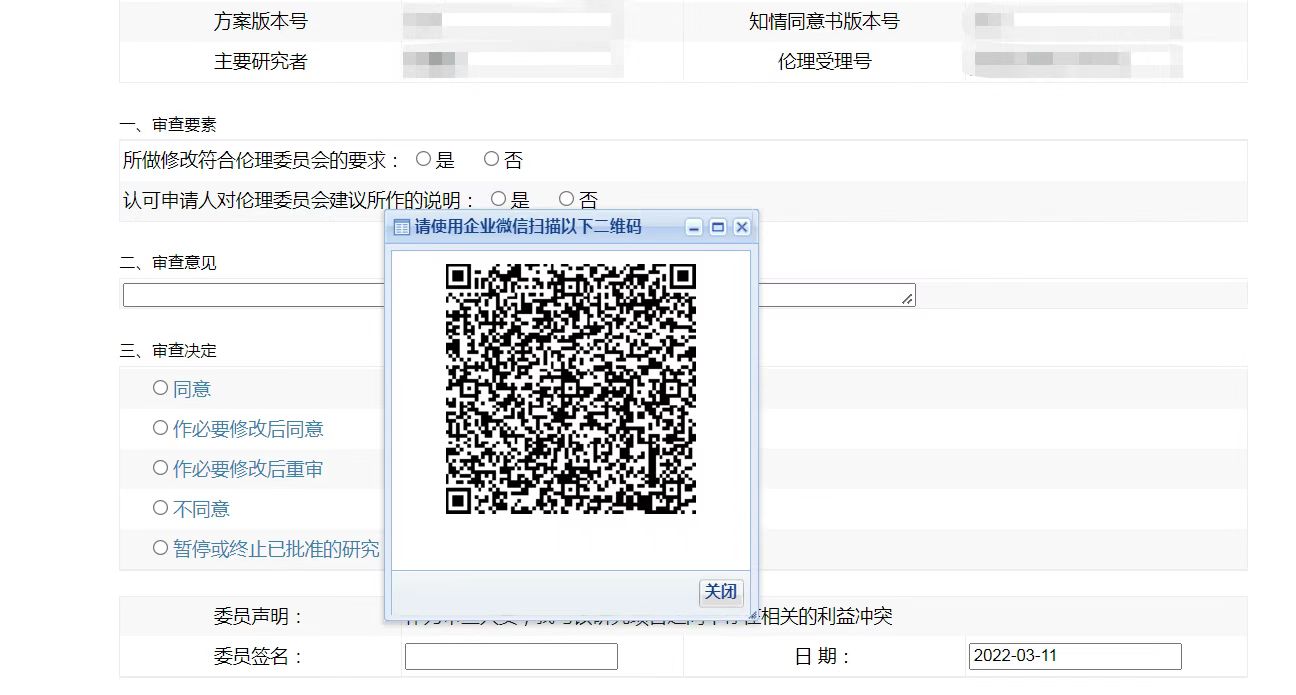
Task: Click the 三、审查决定 section heading
Action: tap(168, 351)
